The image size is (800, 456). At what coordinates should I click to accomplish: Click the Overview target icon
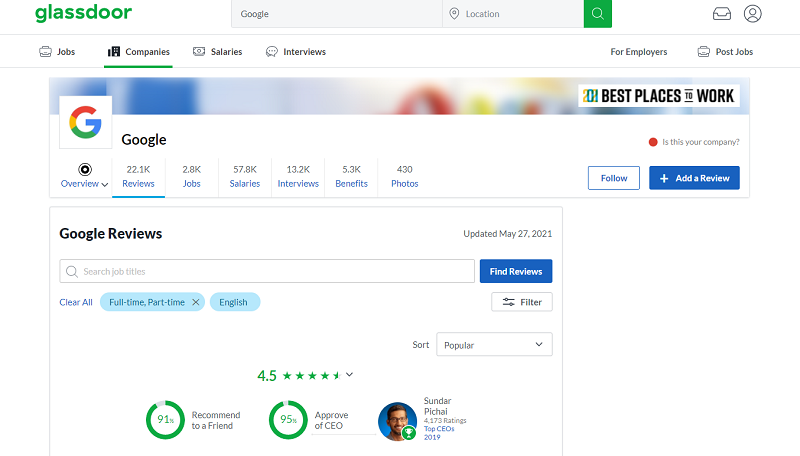85,169
